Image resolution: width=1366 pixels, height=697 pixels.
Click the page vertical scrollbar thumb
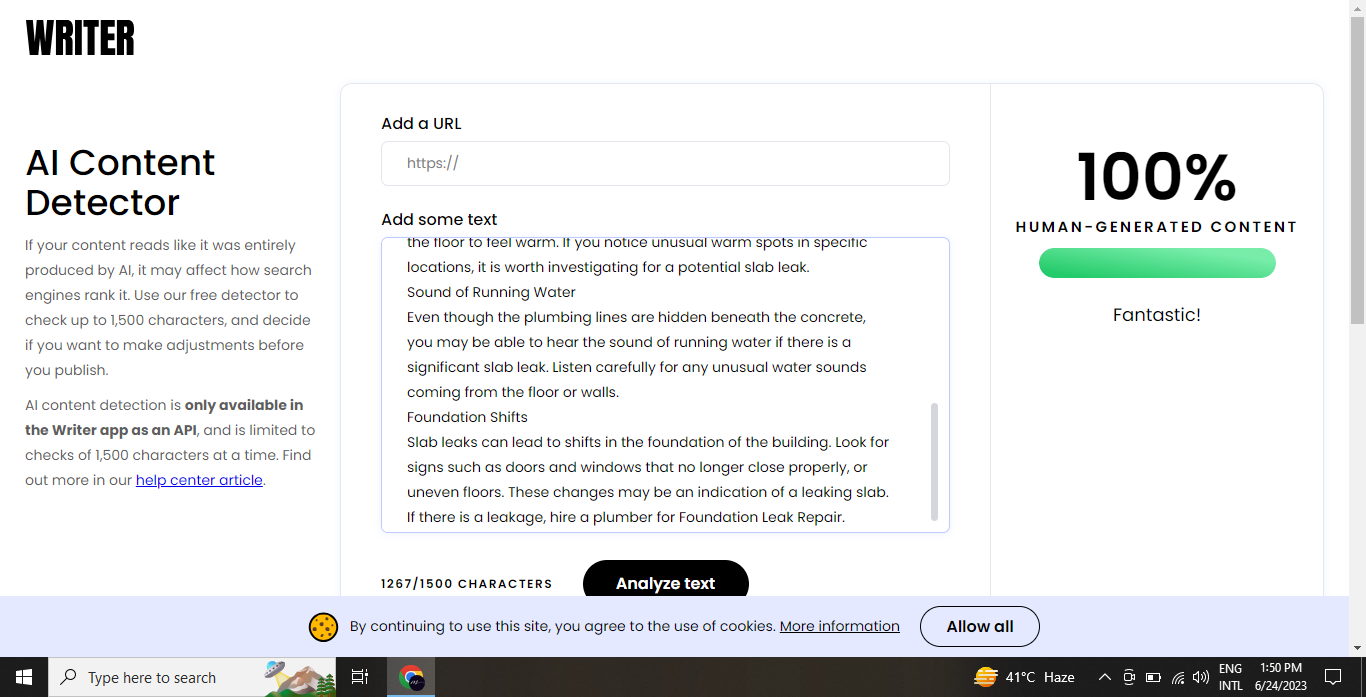(1357, 170)
